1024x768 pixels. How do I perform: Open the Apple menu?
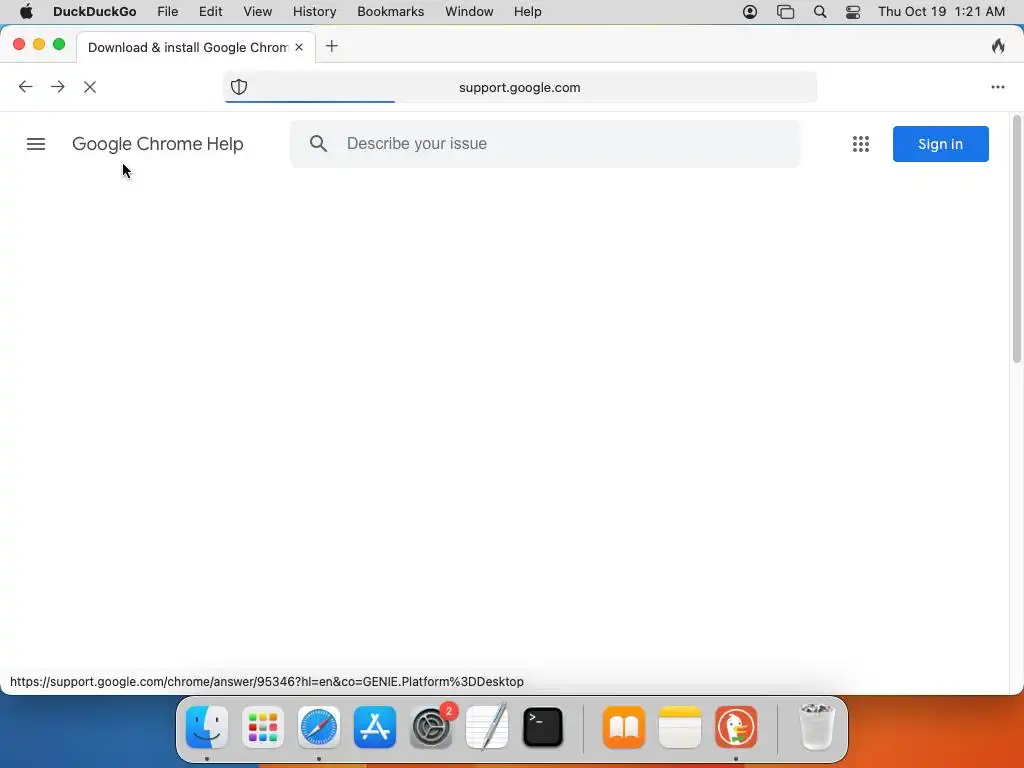26,12
